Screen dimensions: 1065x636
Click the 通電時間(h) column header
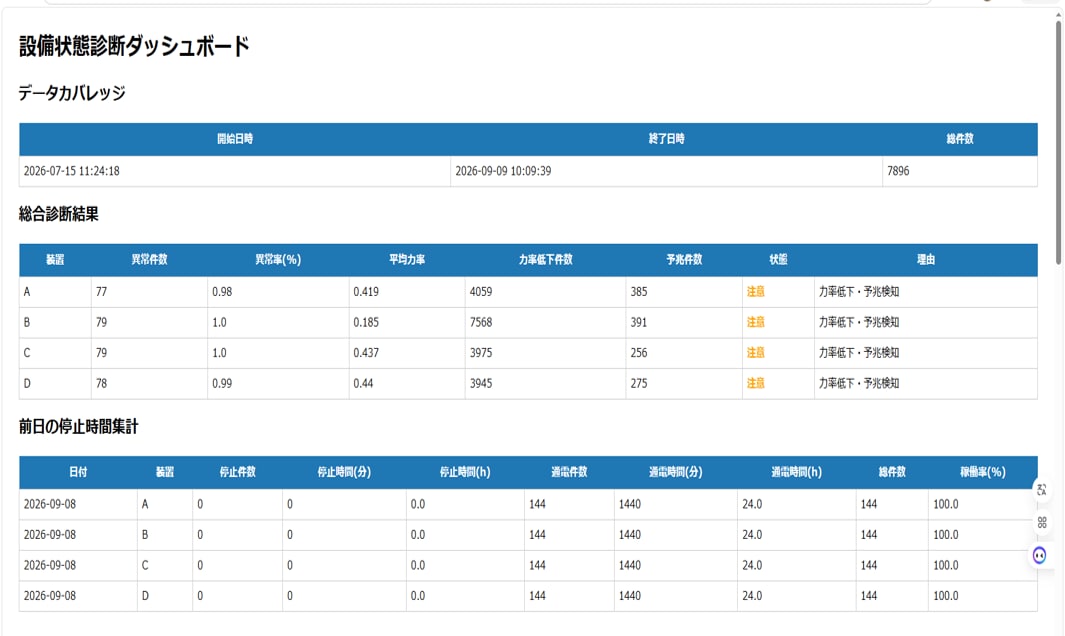(797, 472)
